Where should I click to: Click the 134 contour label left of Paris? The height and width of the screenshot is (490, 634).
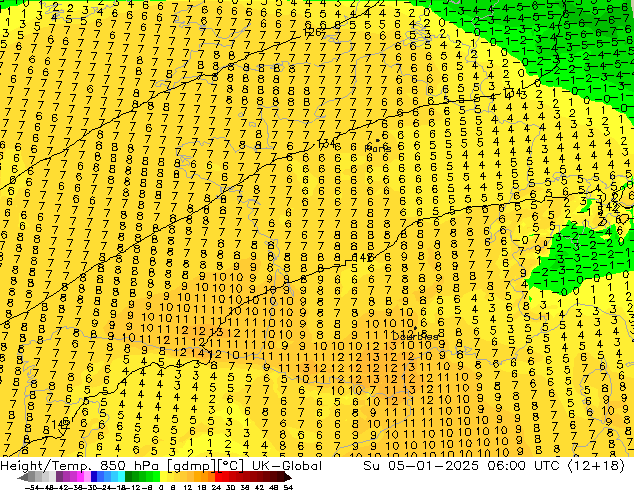point(326,143)
